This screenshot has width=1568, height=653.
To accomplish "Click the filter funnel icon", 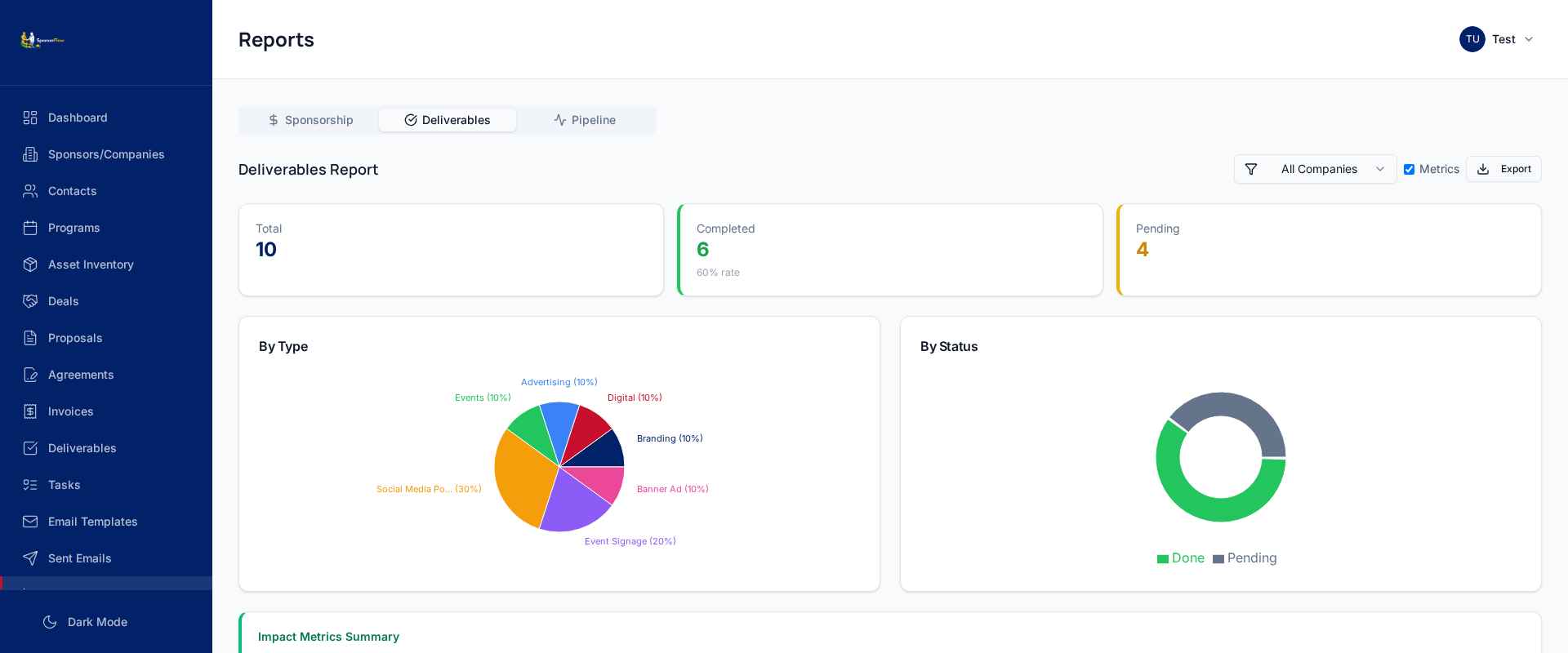I will click(1251, 169).
